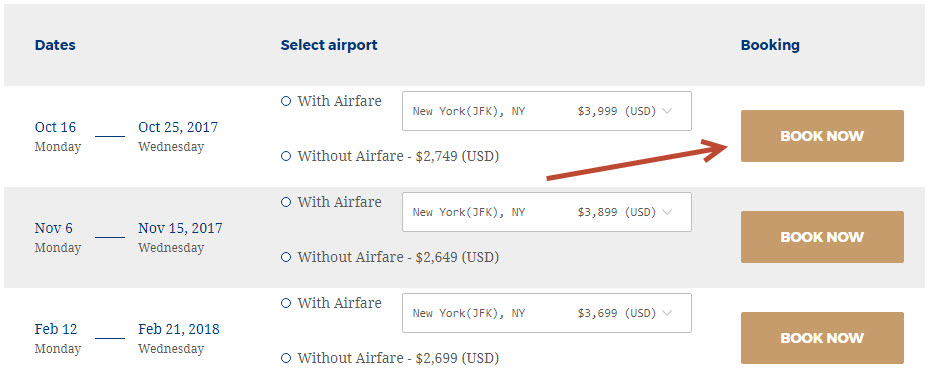Image resolution: width=929 pixels, height=389 pixels.
Task: Choose Without Airfare $2,749 option
Action: click(286, 156)
